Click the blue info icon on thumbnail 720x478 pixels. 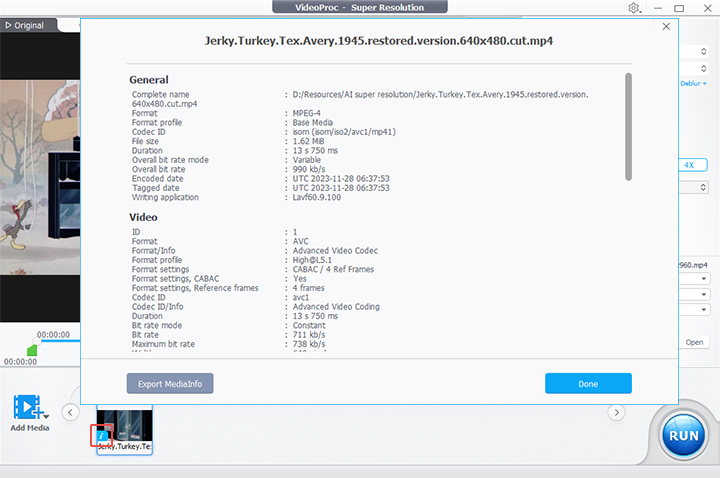coord(101,436)
